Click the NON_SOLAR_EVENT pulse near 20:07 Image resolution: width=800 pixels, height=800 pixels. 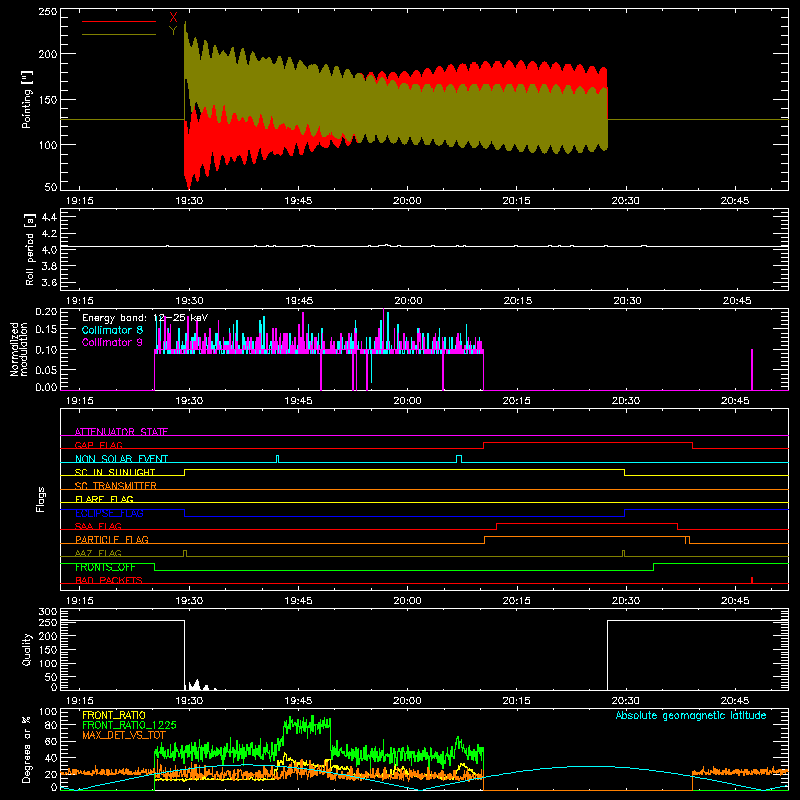point(459,459)
